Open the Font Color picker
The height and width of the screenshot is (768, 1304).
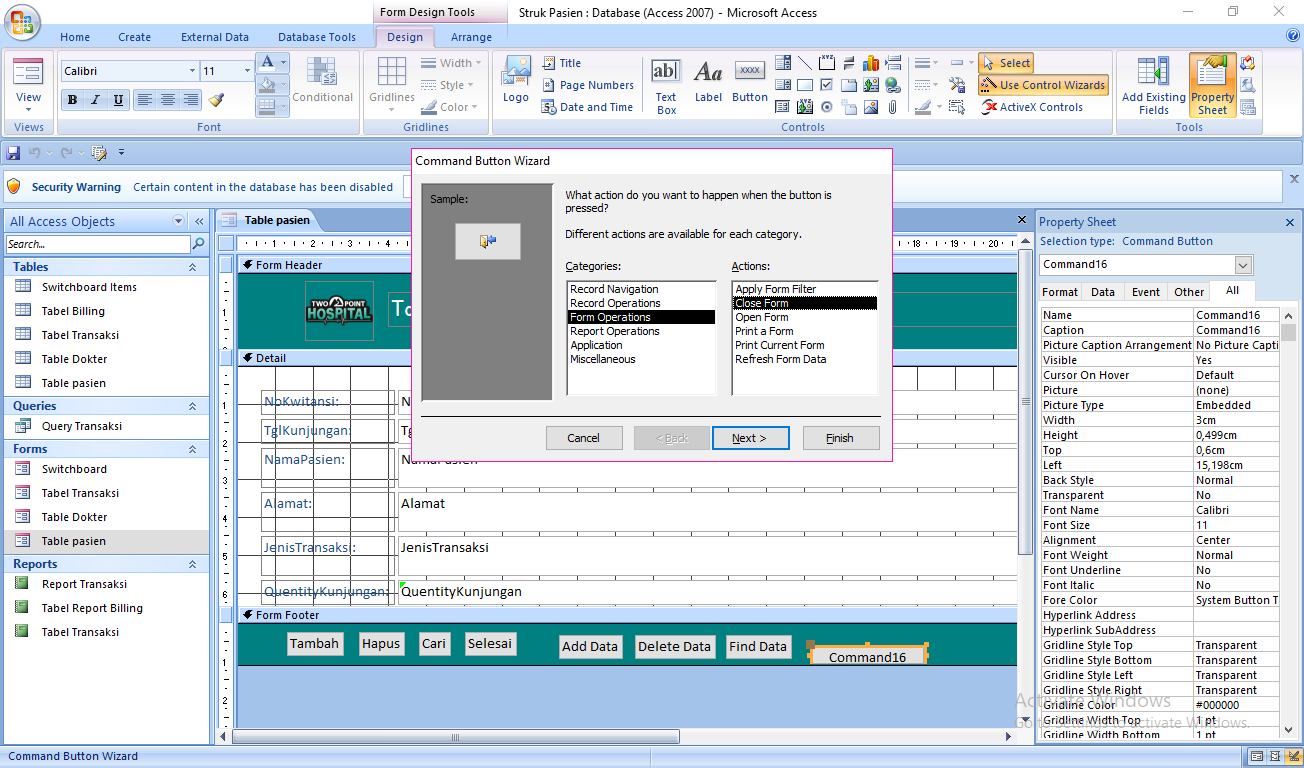click(283, 63)
